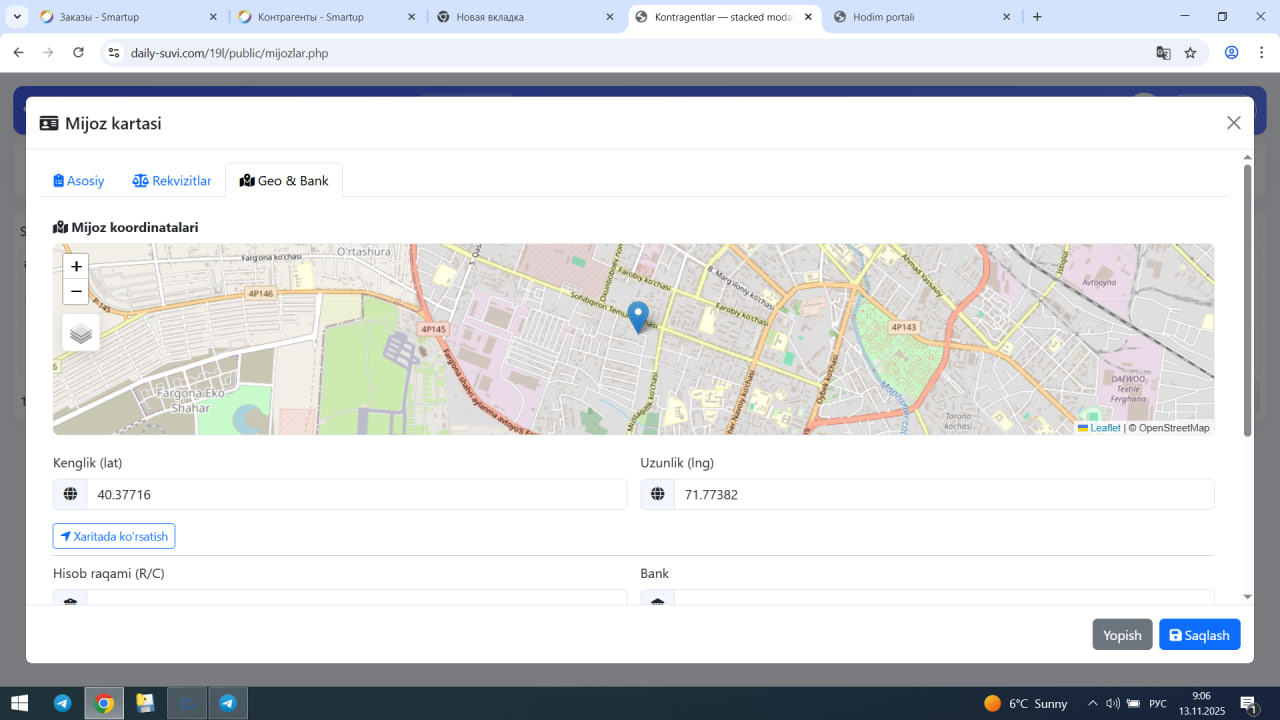Zoom out on the map
The height and width of the screenshot is (720, 1280).
click(x=76, y=292)
